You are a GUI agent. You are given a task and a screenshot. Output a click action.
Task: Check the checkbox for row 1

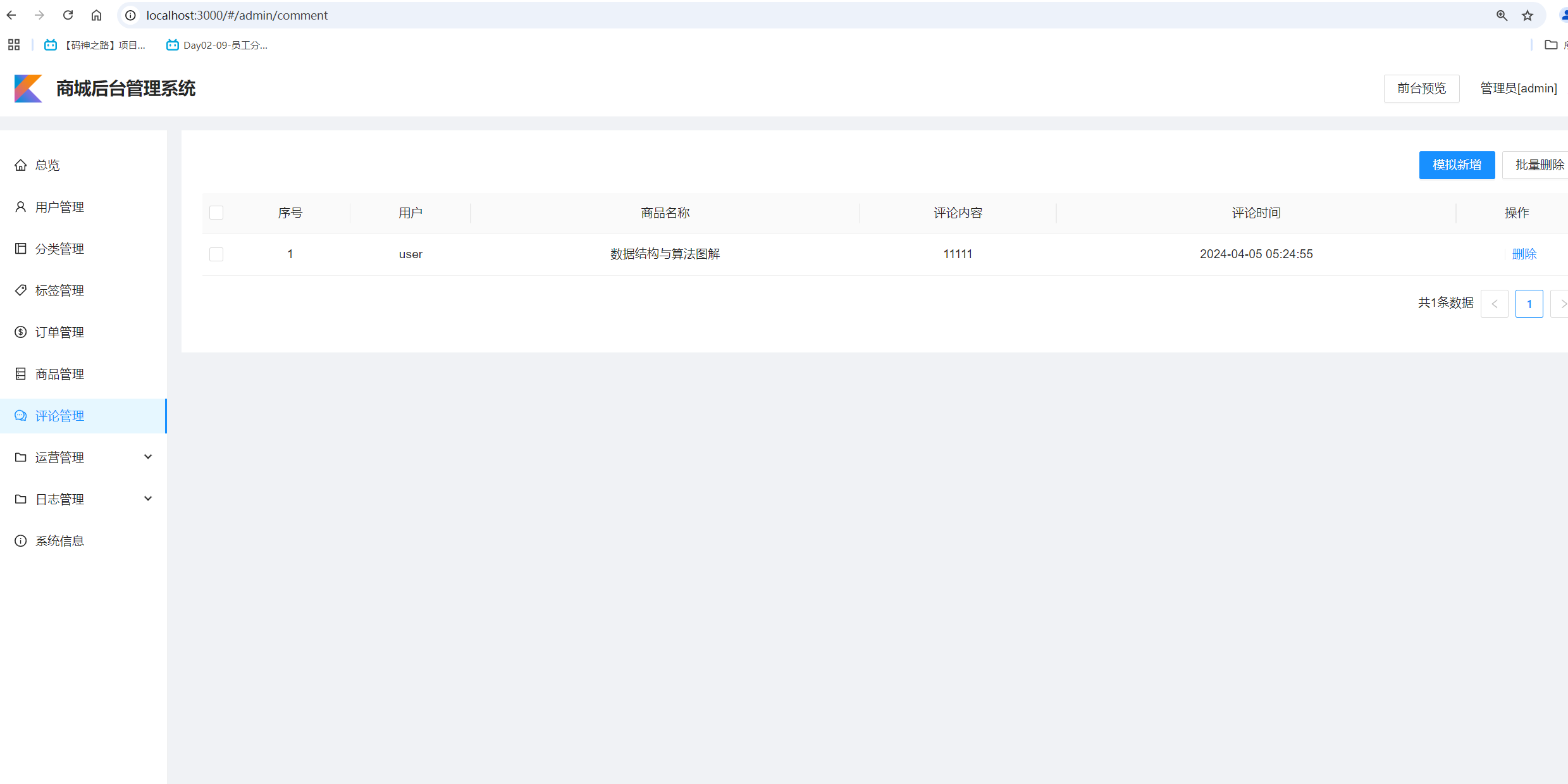[x=216, y=254]
